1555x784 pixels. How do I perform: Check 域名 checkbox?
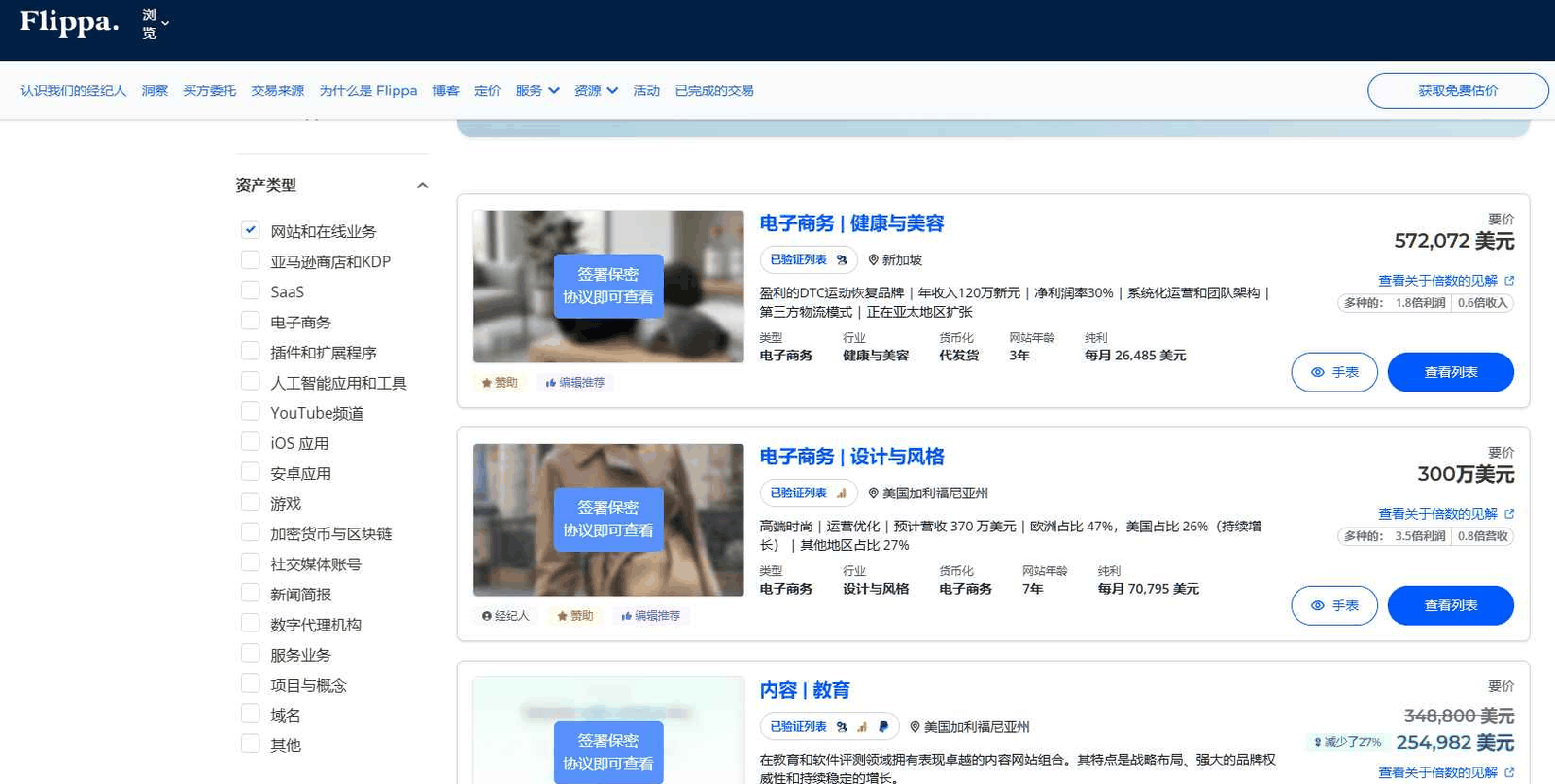(x=250, y=713)
